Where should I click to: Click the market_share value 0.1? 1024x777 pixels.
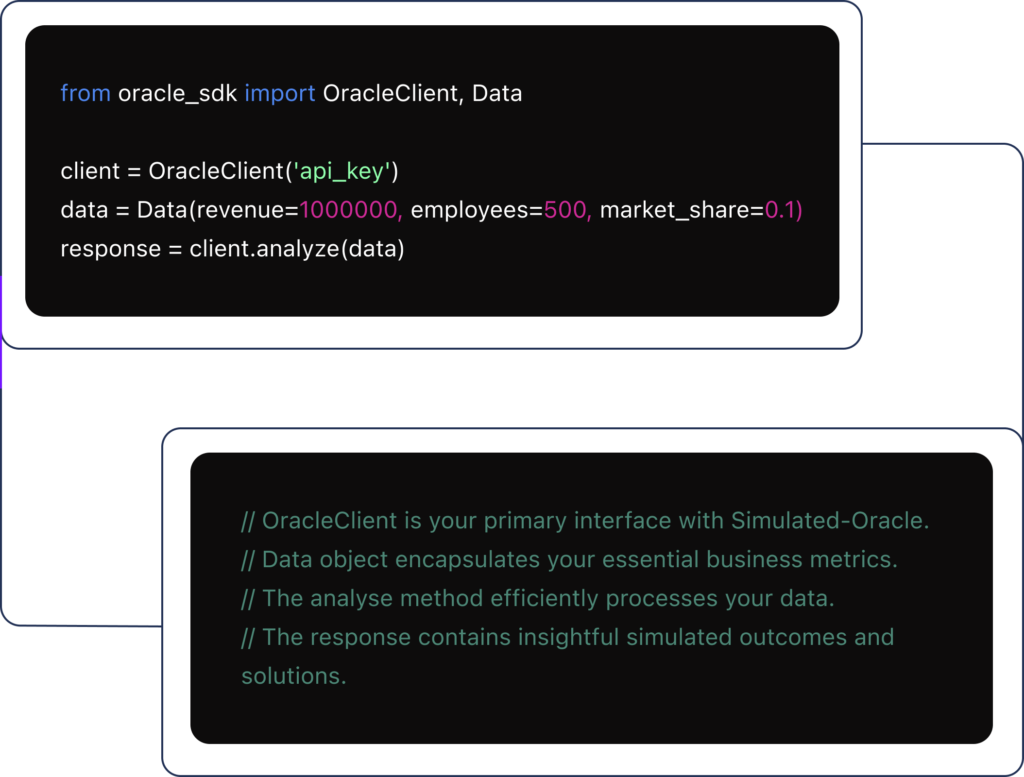pos(783,210)
